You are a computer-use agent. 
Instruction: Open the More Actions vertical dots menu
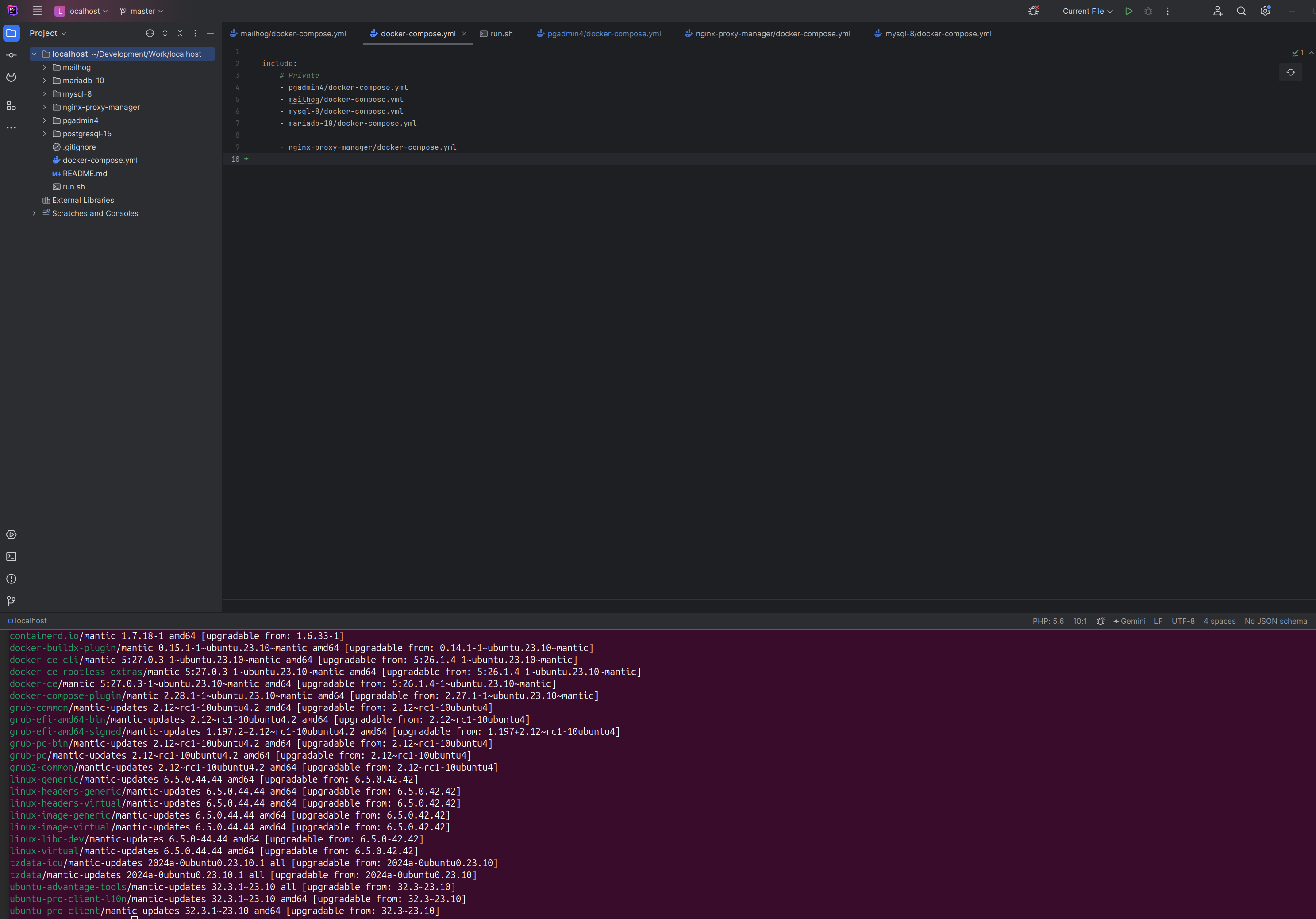1168,11
